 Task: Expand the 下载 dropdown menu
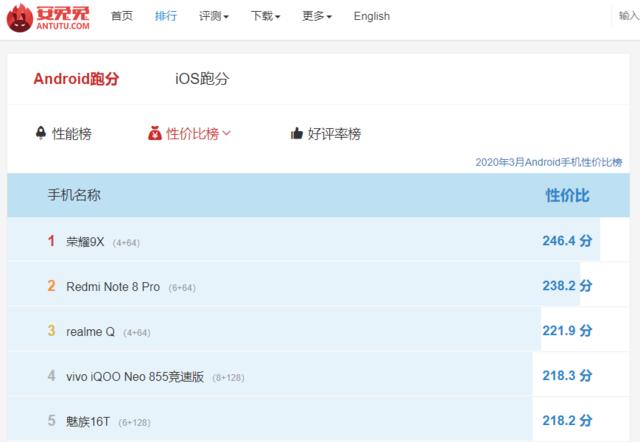click(265, 16)
